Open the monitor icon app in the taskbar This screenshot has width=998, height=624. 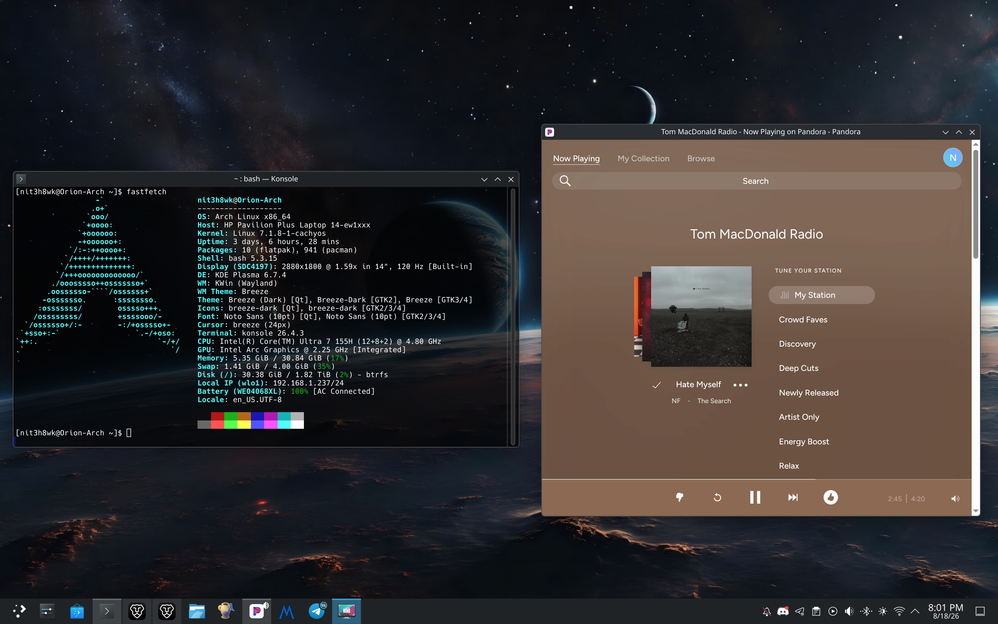[346, 611]
